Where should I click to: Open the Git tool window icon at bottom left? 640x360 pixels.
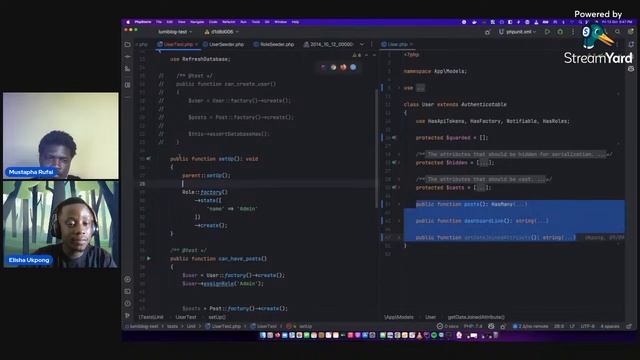(x=128, y=315)
